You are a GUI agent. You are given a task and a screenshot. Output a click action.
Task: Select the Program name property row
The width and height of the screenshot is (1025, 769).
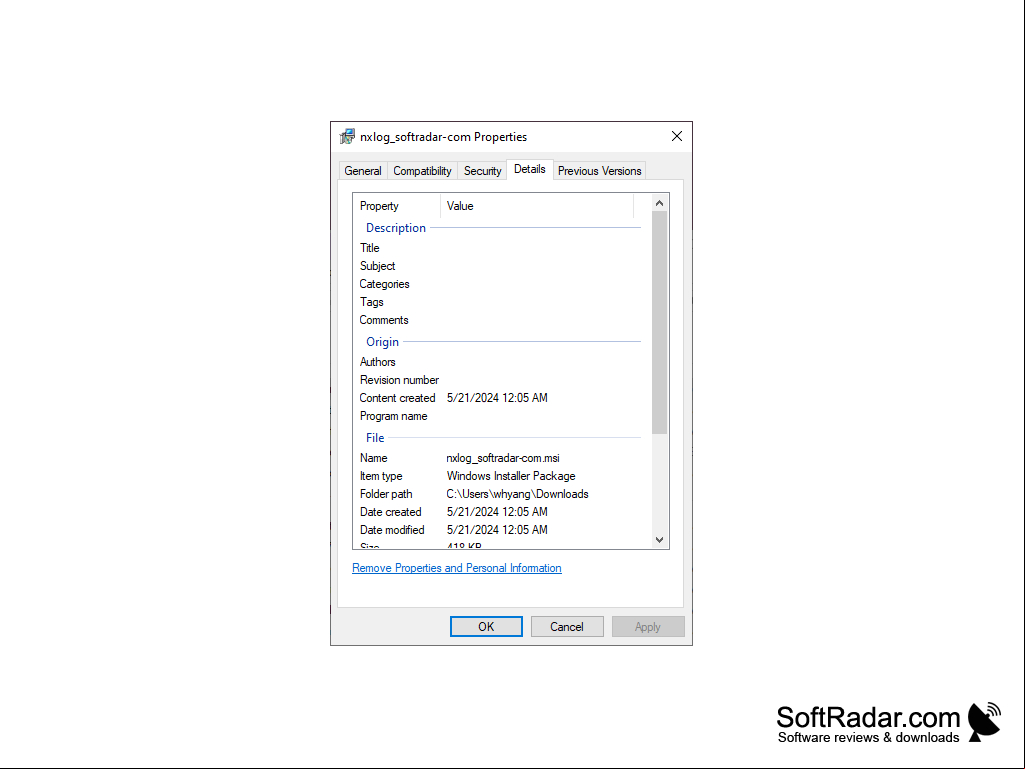pos(500,416)
